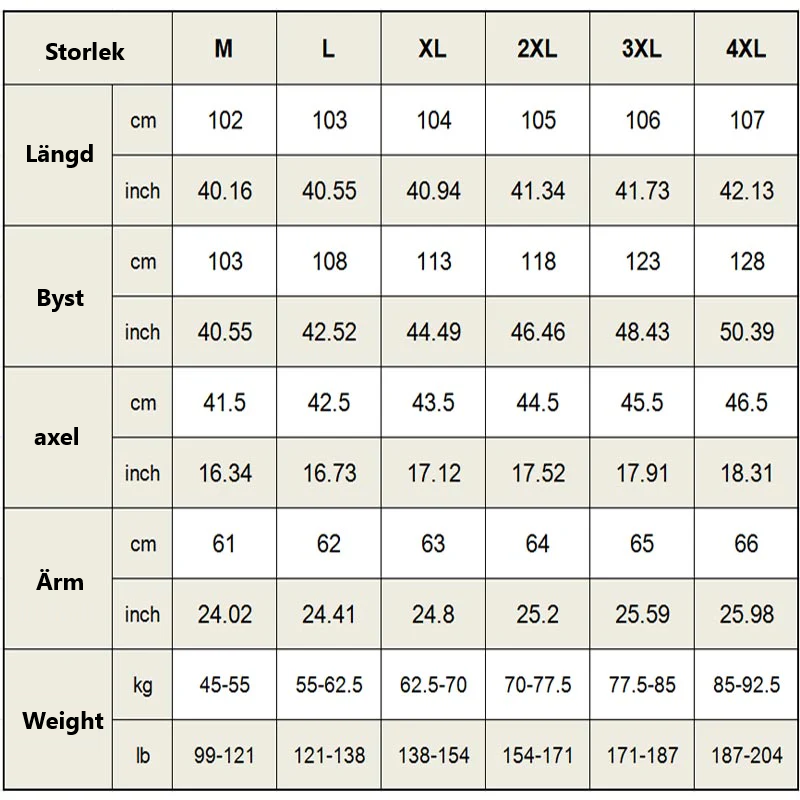The width and height of the screenshot is (800, 800).
Task: Select the 187-204 lb weight cell
Action: (x=746, y=755)
